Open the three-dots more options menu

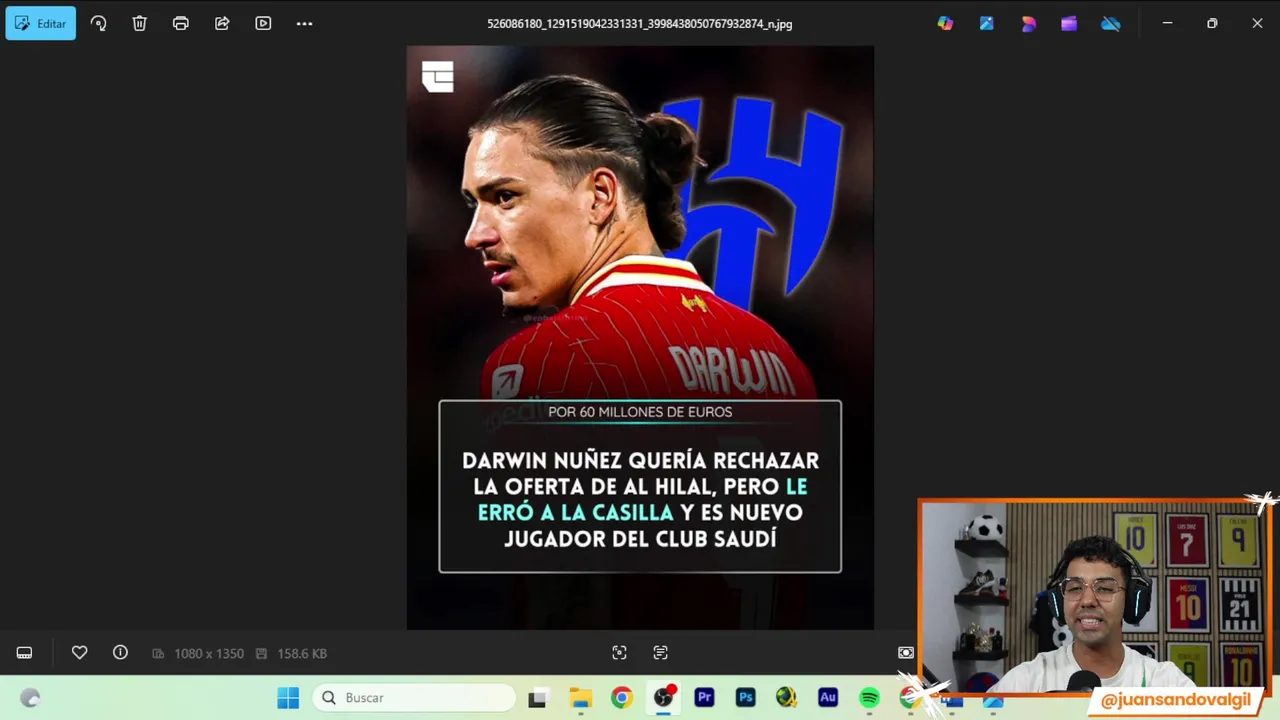click(305, 23)
